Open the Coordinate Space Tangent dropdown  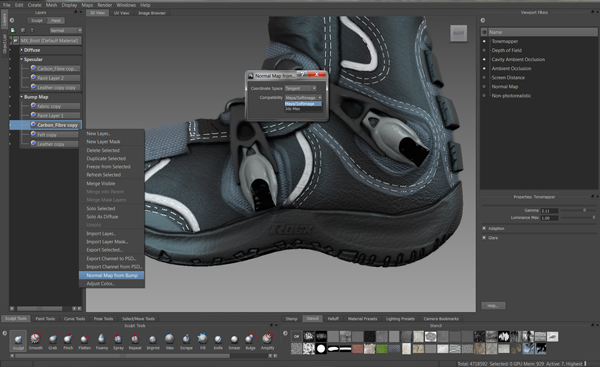coord(300,88)
